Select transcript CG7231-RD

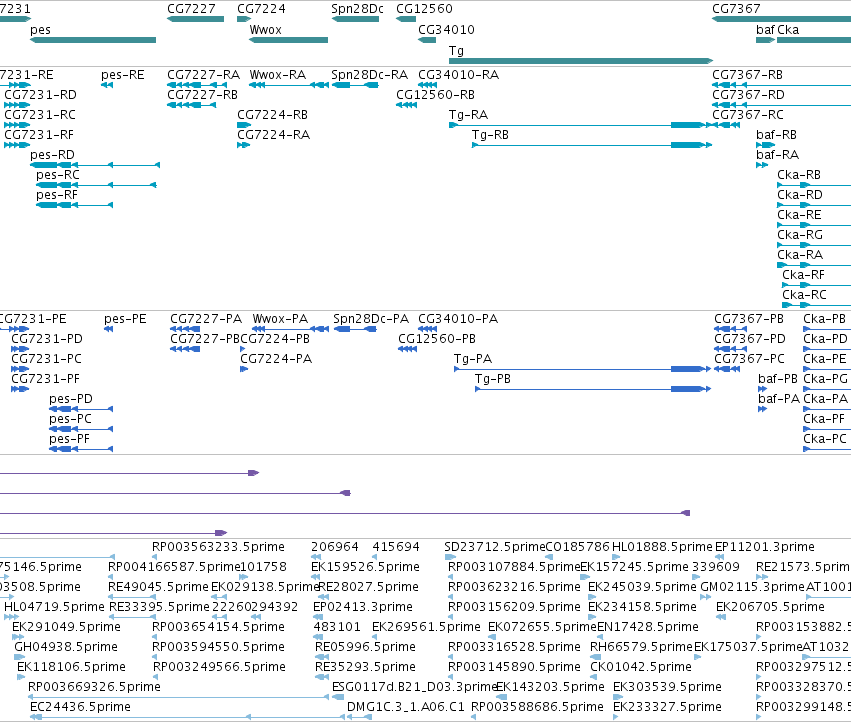17,105
